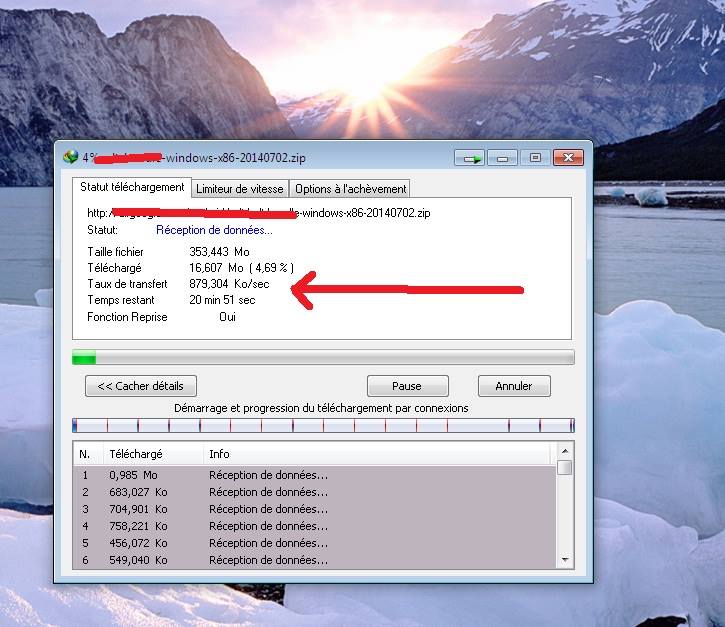Click the status text Réception de données... near Statut

[x=214, y=230]
